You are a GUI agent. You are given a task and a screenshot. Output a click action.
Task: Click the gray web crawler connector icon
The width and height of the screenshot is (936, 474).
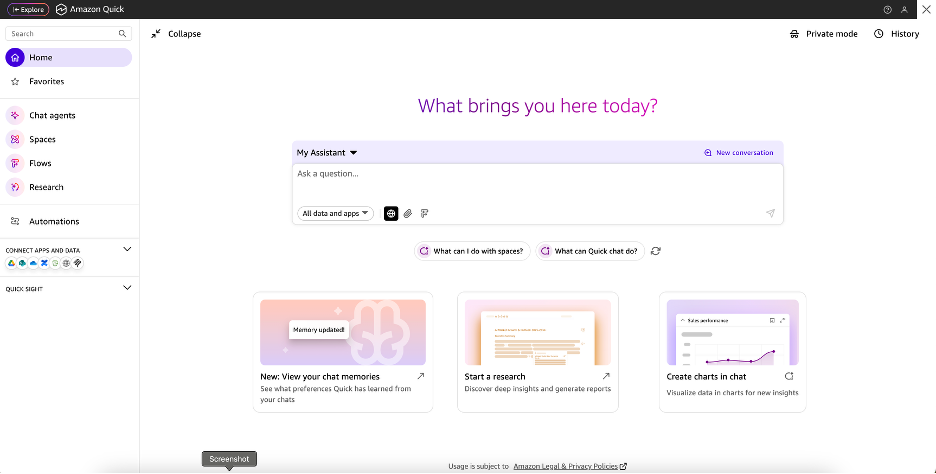click(x=66, y=263)
